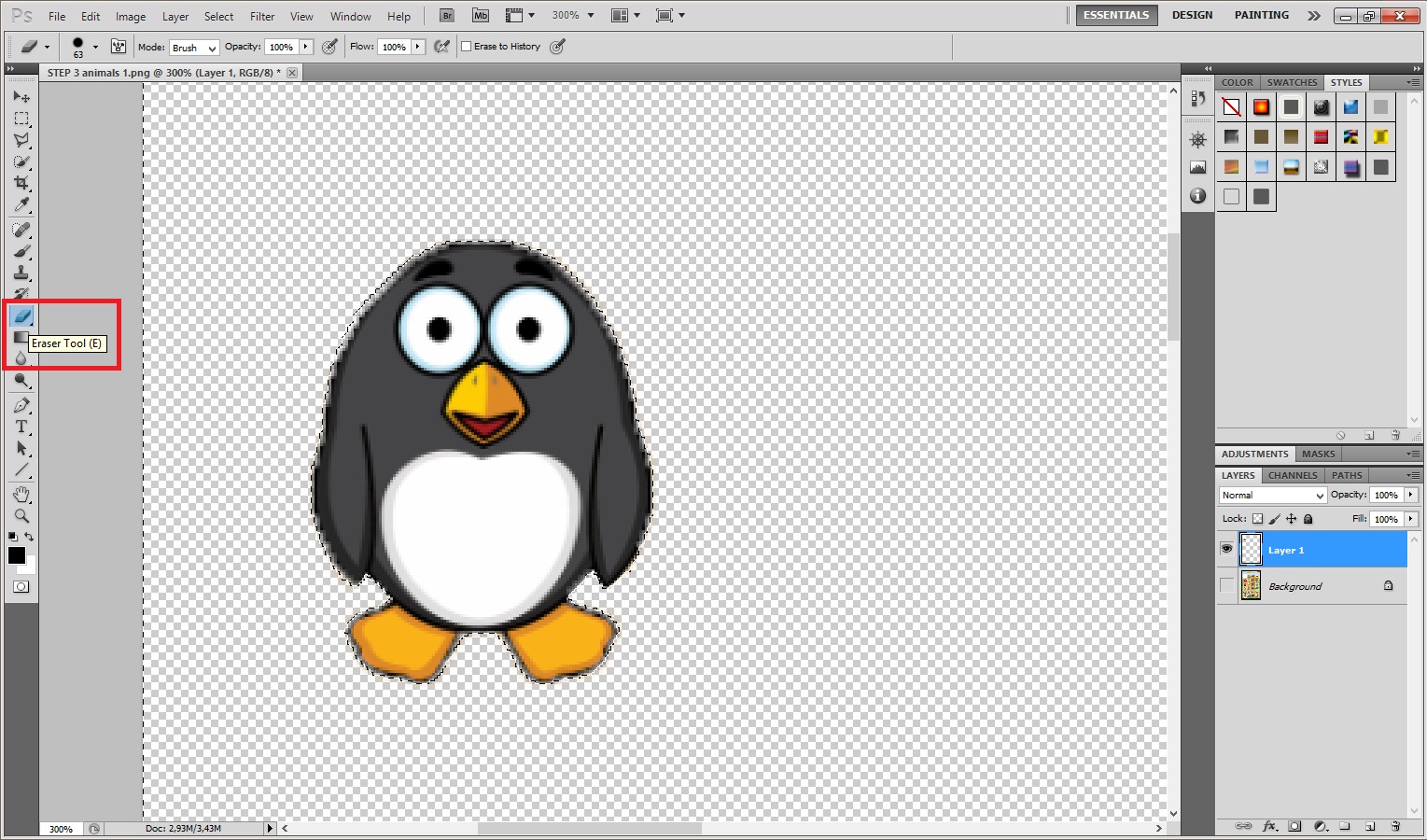Select the Hand tool
The image size is (1427, 840).
pyautogui.click(x=21, y=494)
